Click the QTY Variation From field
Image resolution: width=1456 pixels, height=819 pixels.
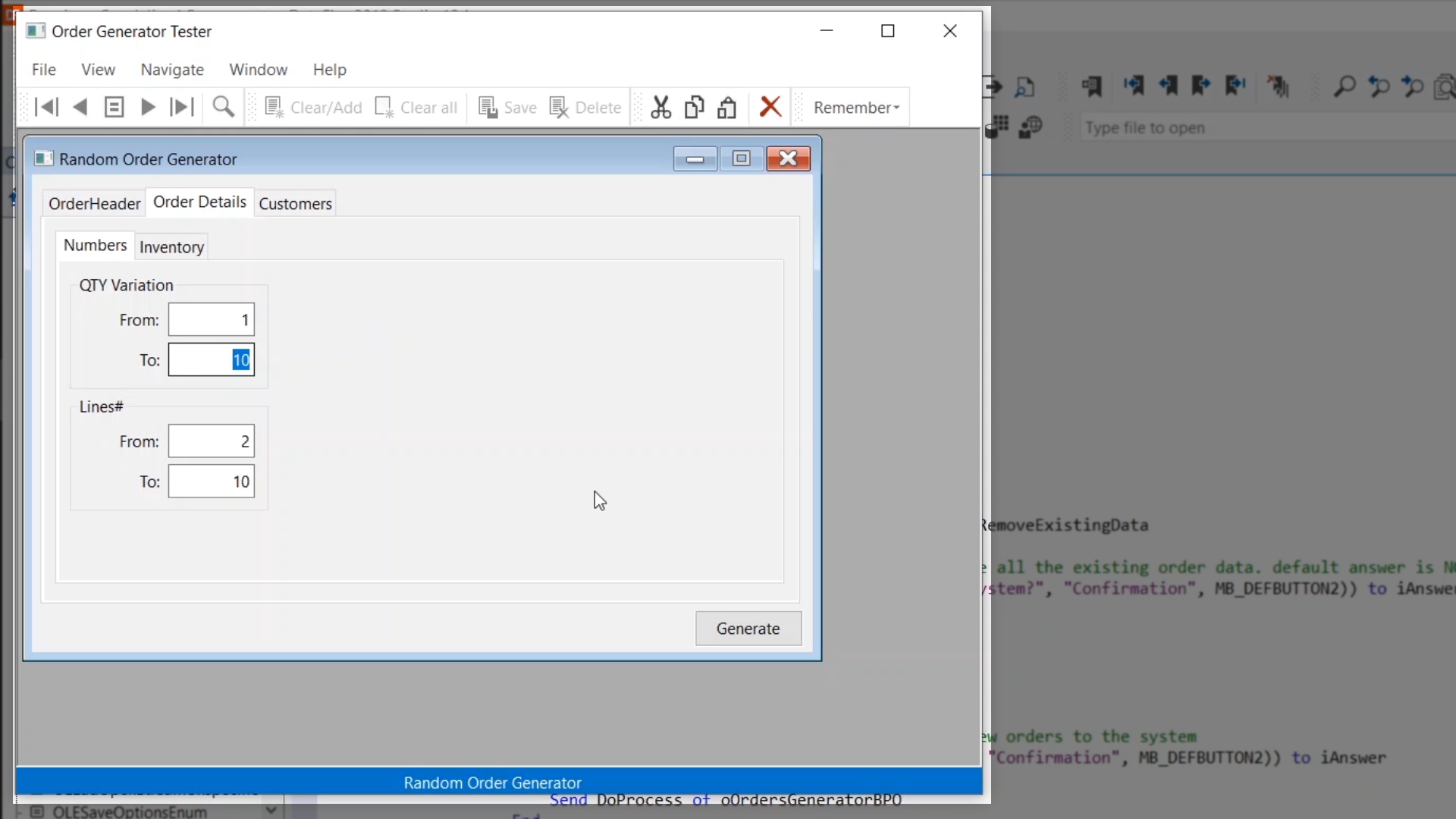tap(212, 320)
